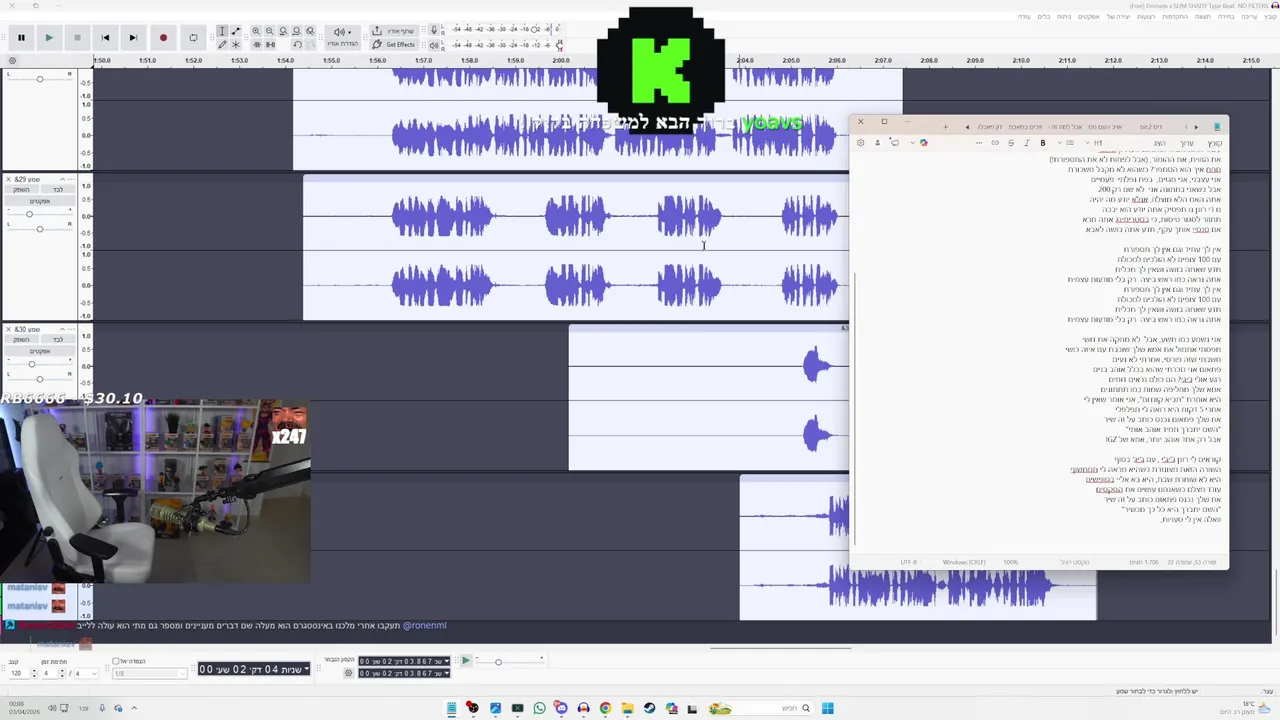
Task: Zoom in on the waveform
Action: 256,31
